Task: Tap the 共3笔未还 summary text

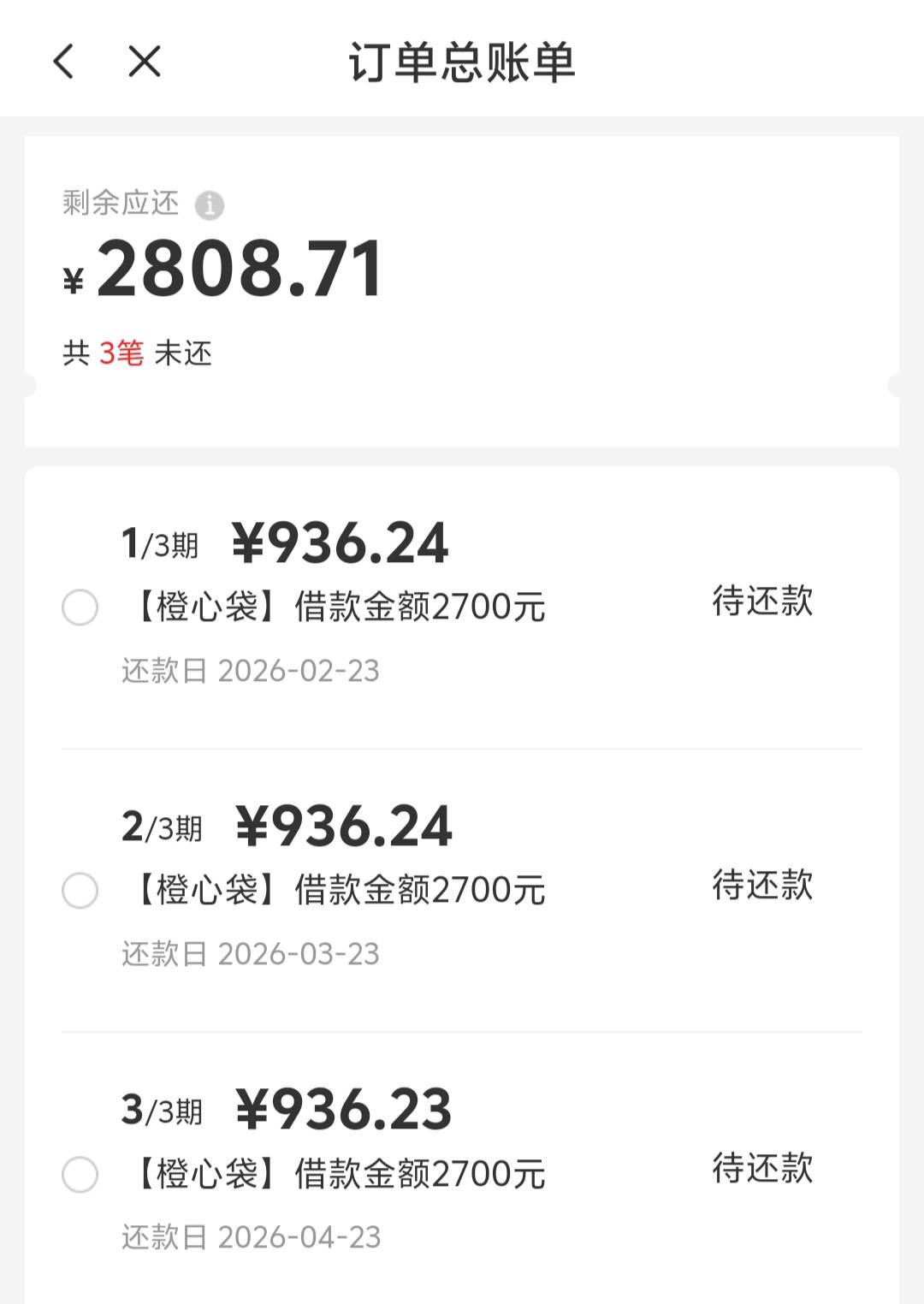Action: (x=137, y=353)
